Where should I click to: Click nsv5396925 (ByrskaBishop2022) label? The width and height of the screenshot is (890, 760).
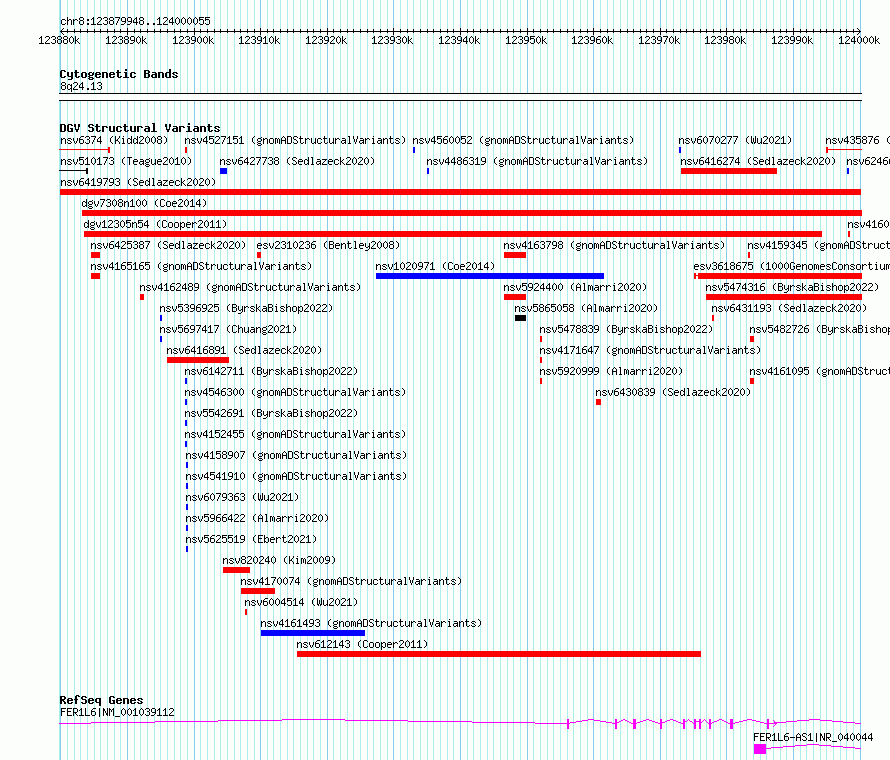click(x=246, y=308)
